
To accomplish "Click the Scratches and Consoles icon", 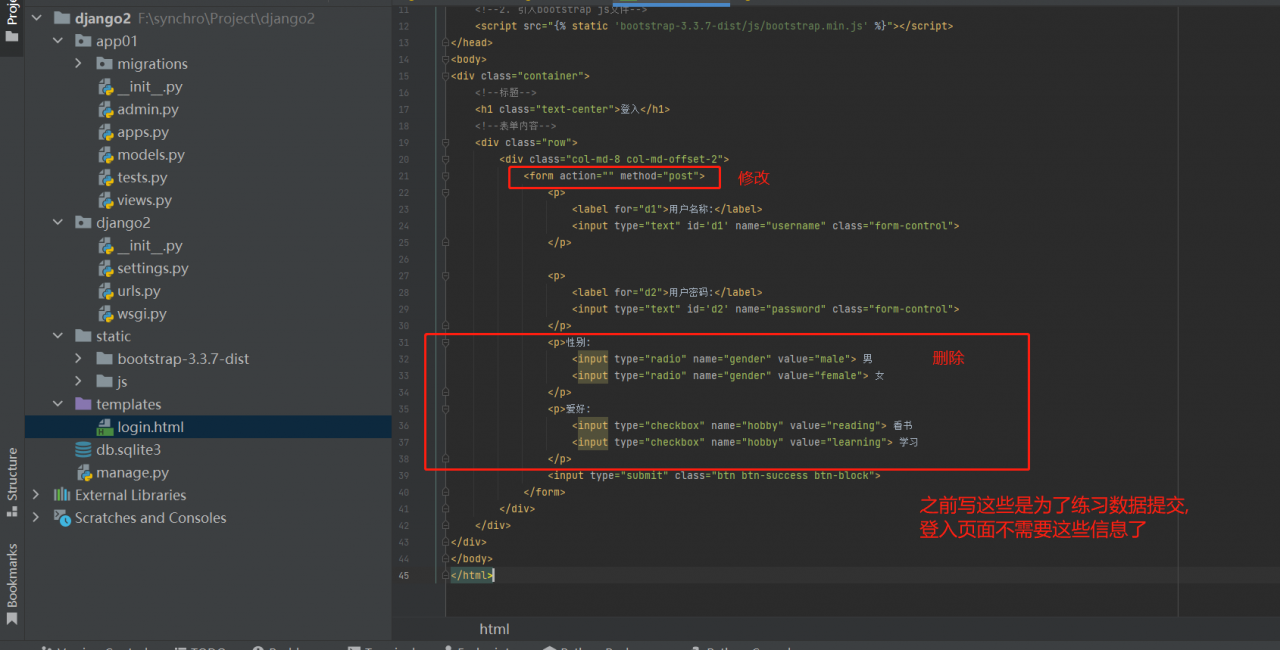I will click(62, 518).
